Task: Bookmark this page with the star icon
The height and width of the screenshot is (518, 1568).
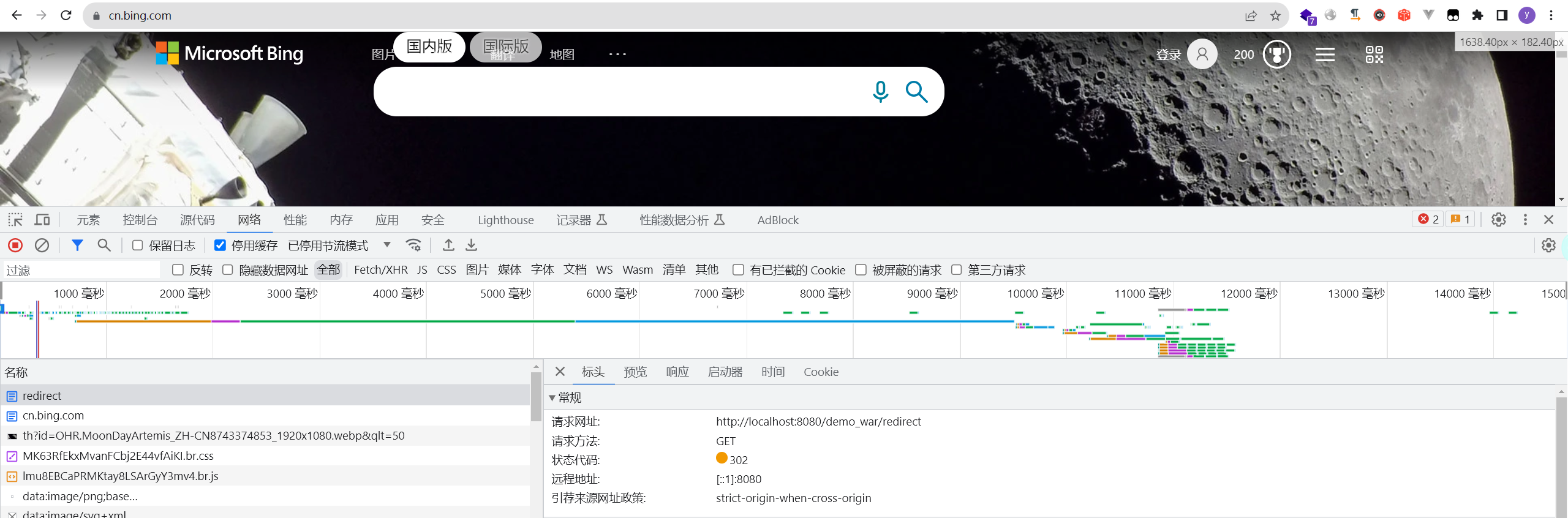Action: click(x=1276, y=16)
